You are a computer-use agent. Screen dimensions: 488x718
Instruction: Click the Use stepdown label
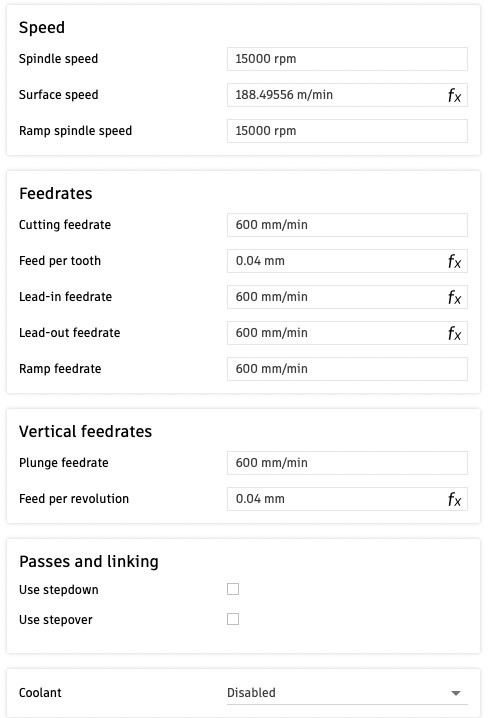[59, 590]
